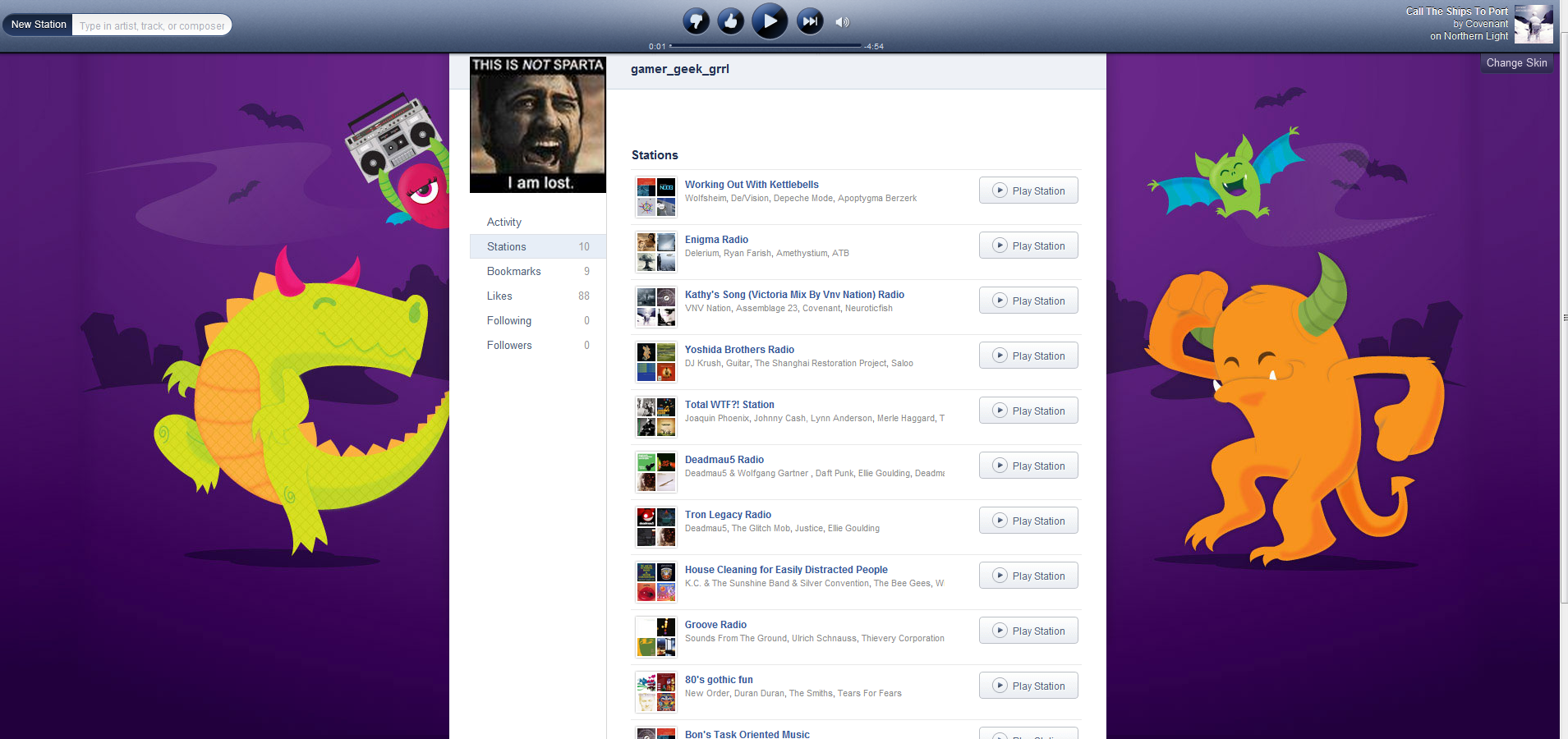The height and width of the screenshot is (739, 1568).
Task: Click the now playing album cover
Action: point(1533,24)
